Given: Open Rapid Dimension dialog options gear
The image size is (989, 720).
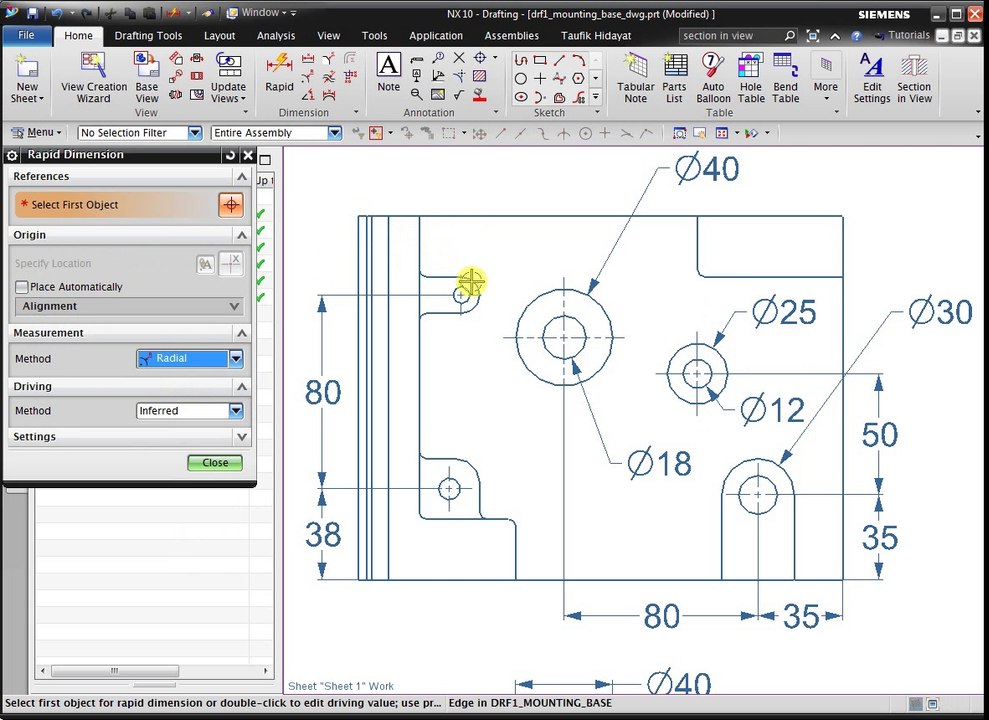Looking at the screenshot, I should 12,155.
